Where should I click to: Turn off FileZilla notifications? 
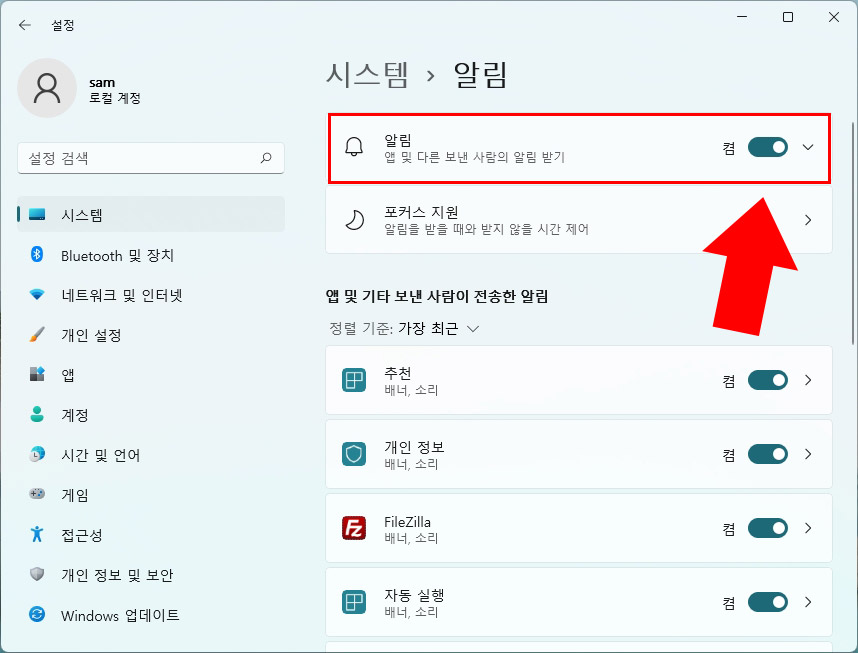[767, 528]
